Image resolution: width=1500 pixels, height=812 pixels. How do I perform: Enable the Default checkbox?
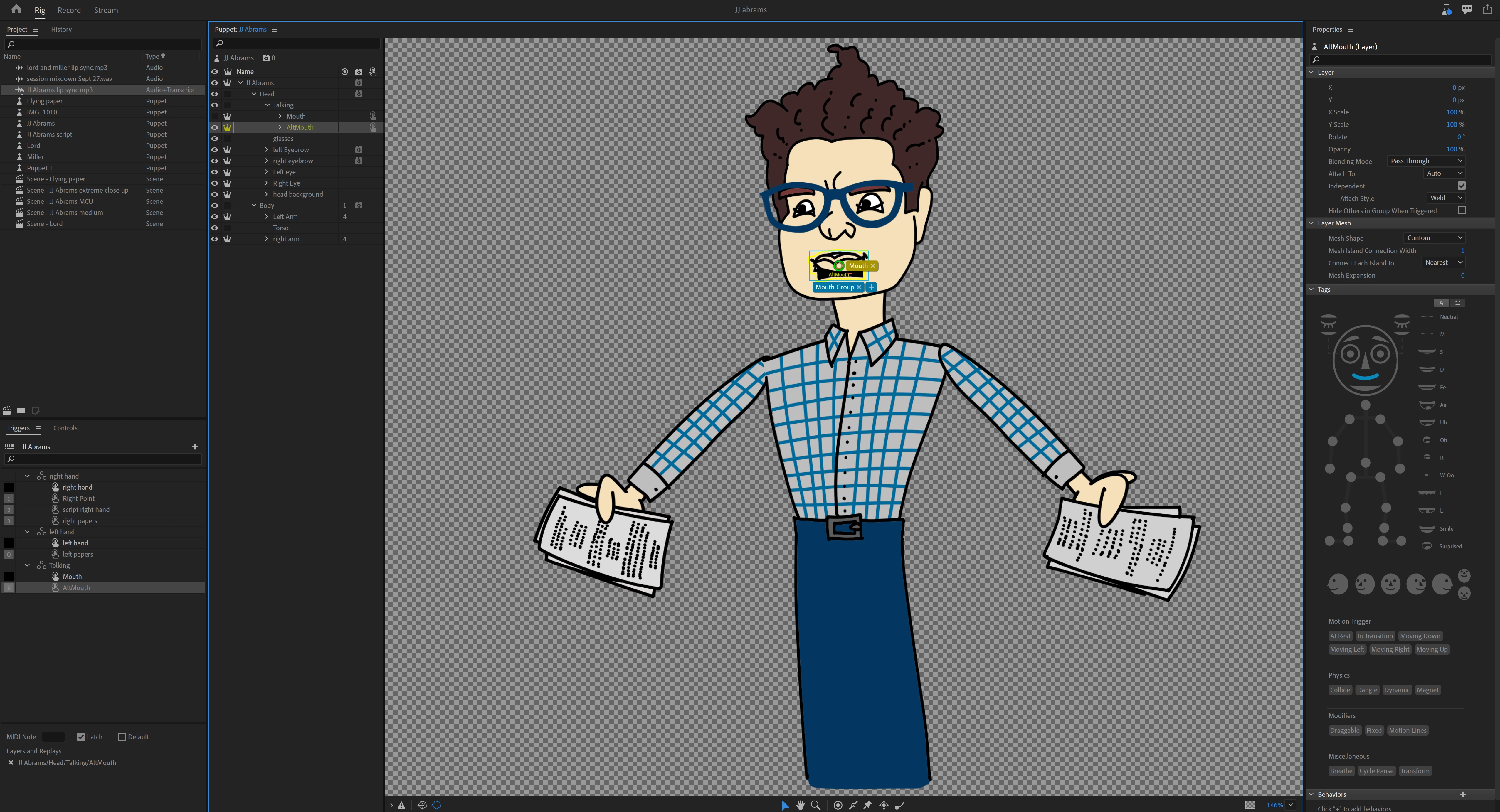click(122, 737)
